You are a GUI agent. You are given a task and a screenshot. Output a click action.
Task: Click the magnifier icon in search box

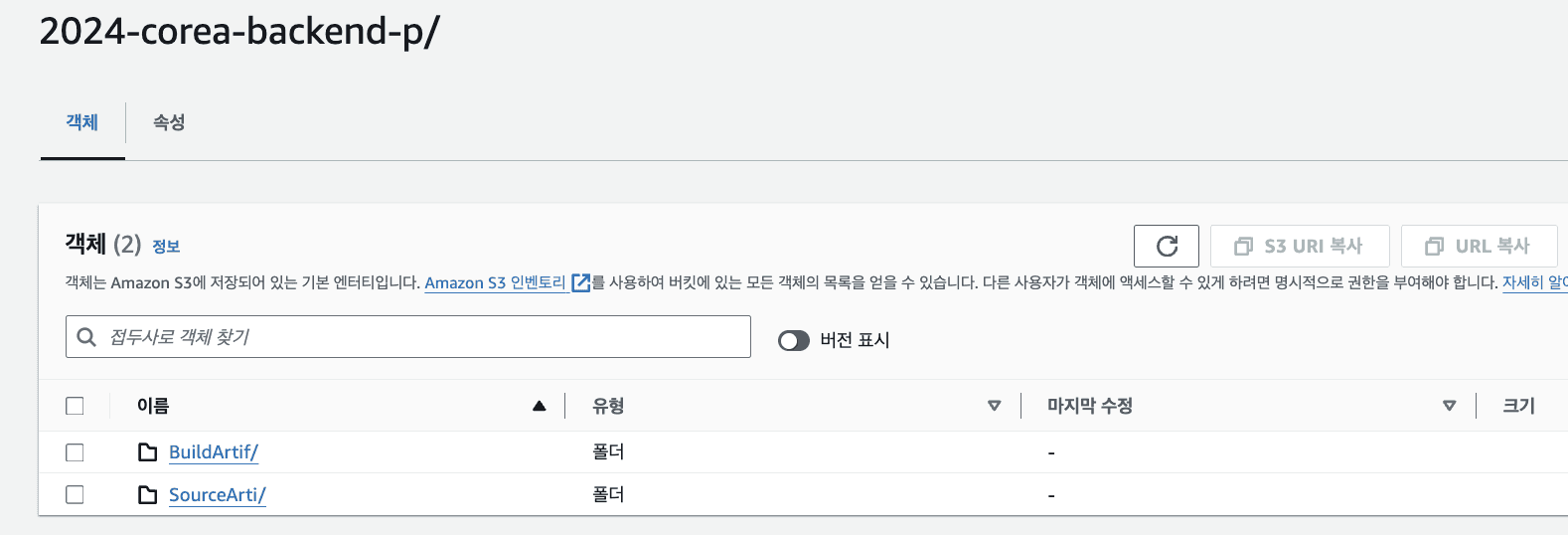coord(87,337)
